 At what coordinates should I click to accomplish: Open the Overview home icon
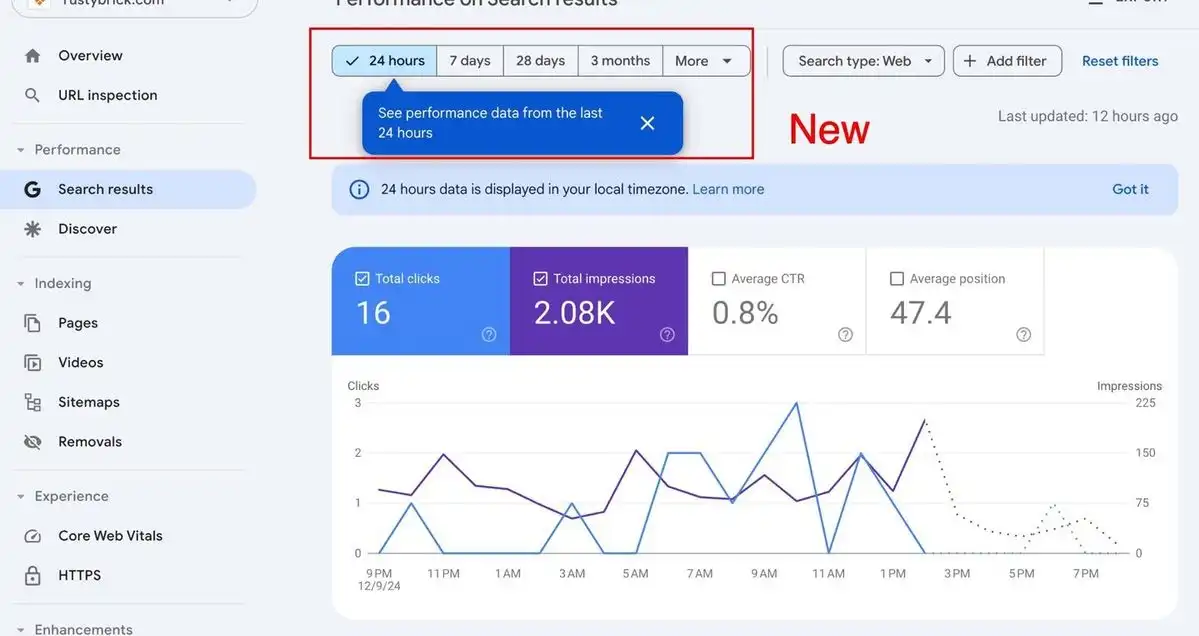click(x=32, y=56)
